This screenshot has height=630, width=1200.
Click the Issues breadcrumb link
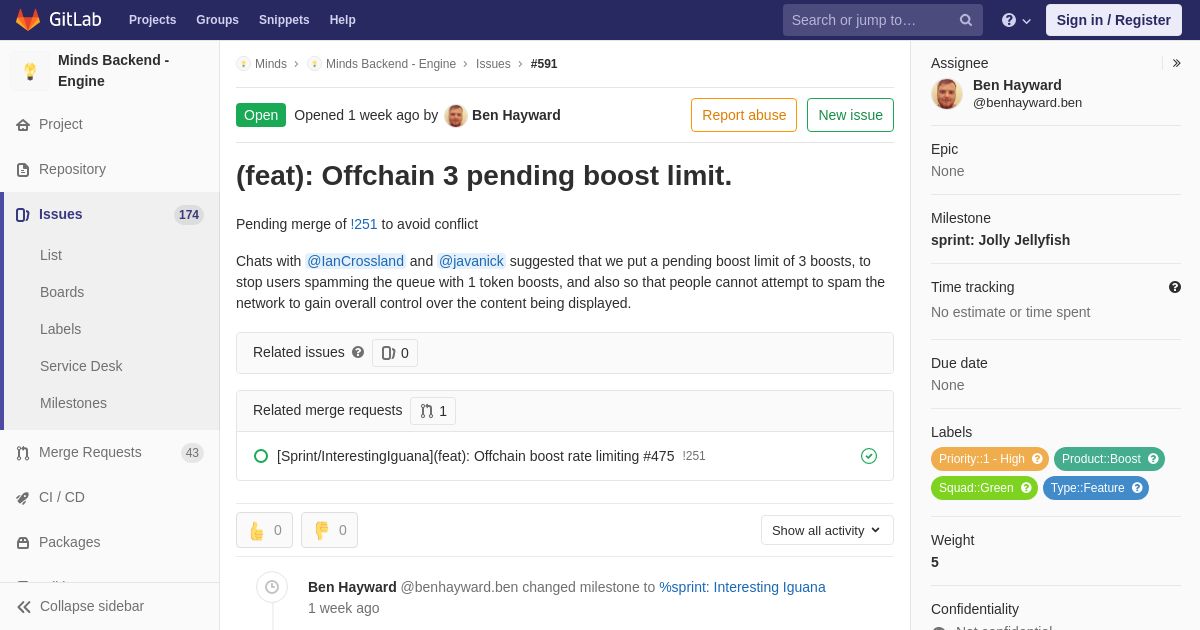click(x=493, y=64)
